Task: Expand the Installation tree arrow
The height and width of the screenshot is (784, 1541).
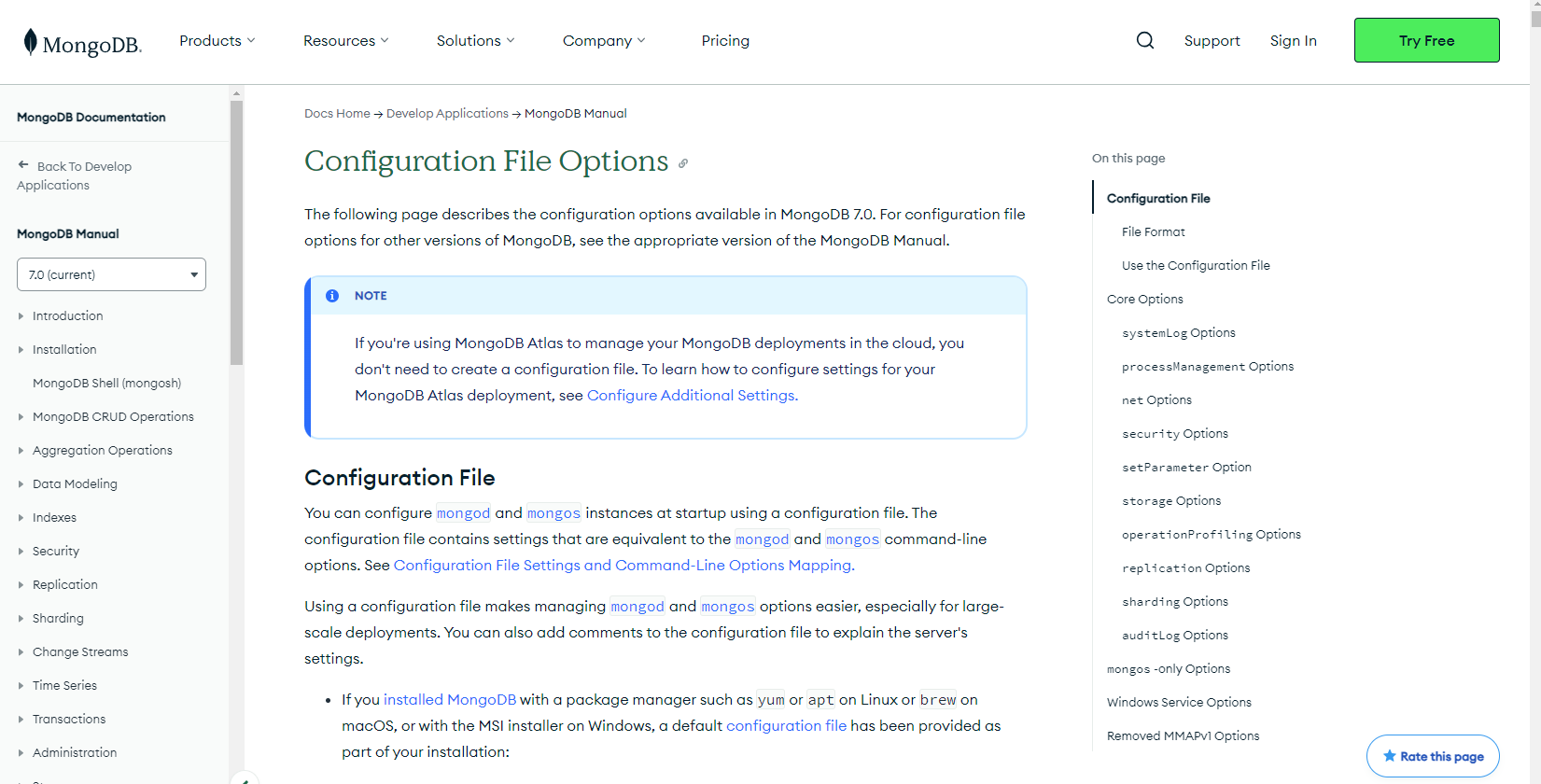Action: point(21,350)
